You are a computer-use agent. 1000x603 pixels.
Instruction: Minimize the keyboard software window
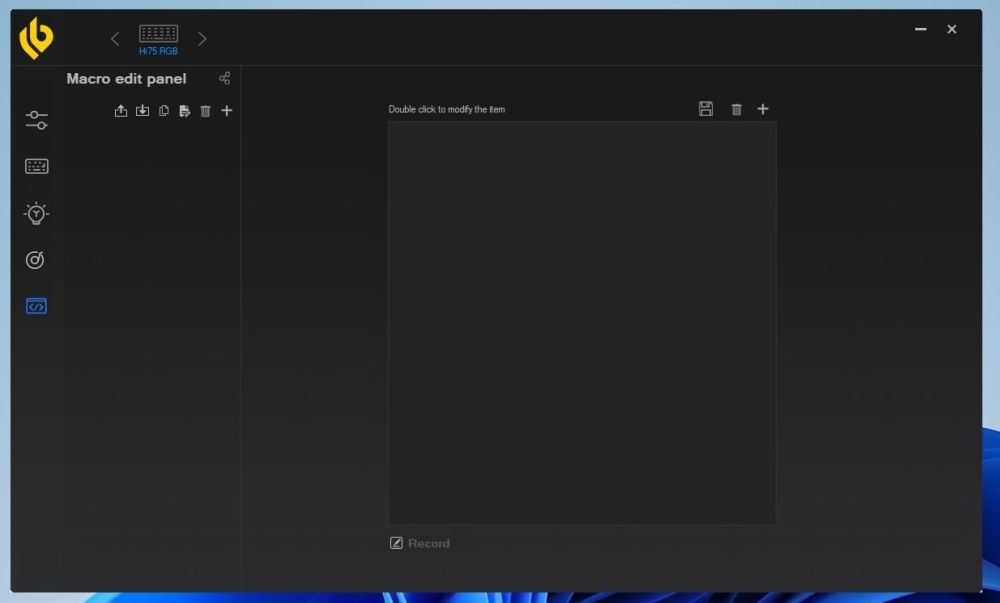point(920,29)
